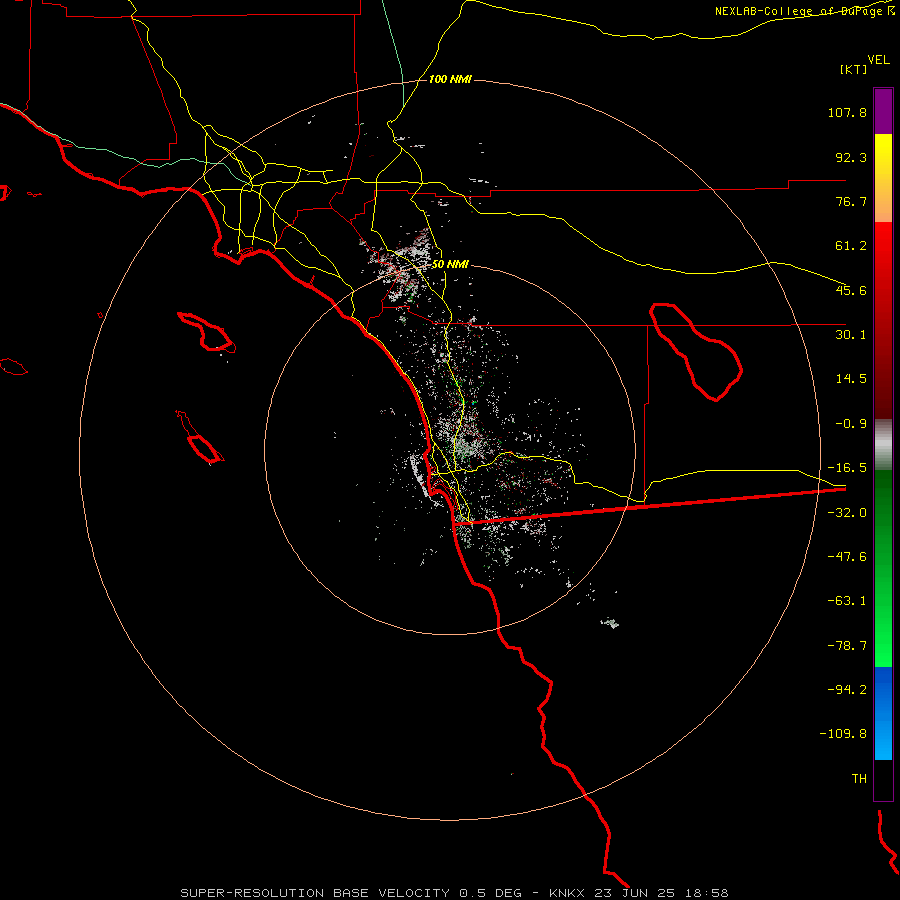The width and height of the screenshot is (900, 900).
Task: Click the -78.7 velocity scale value
Action: pos(847,646)
